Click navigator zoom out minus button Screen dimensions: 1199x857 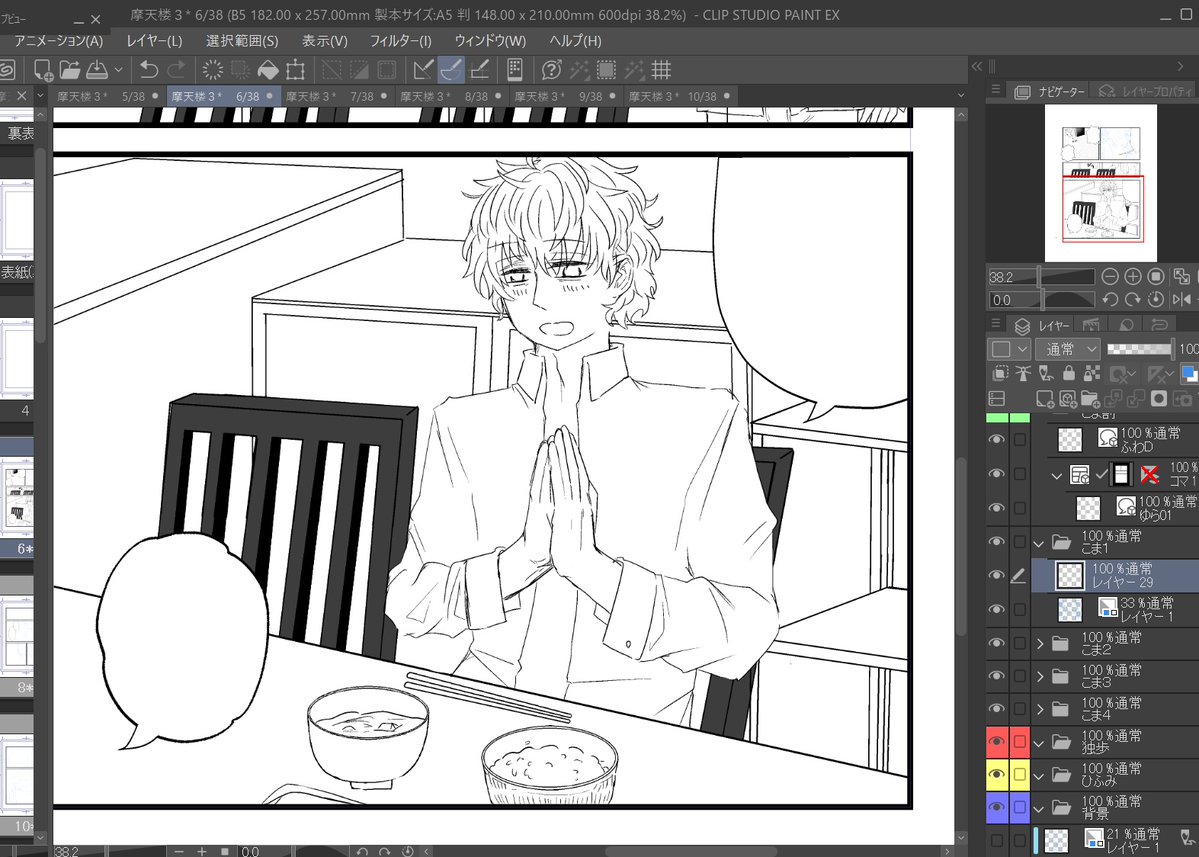(1110, 277)
